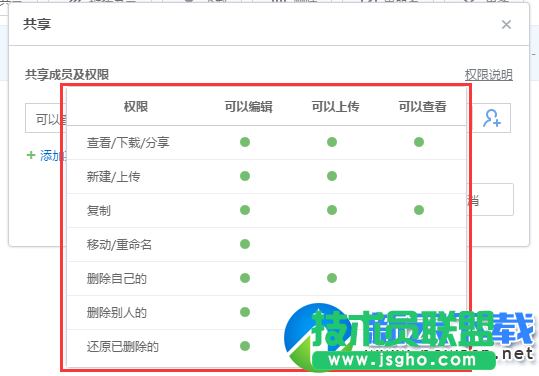This screenshot has height=376, width=539.
Task: Select the 新建/上传 row label
Action: click(113, 177)
